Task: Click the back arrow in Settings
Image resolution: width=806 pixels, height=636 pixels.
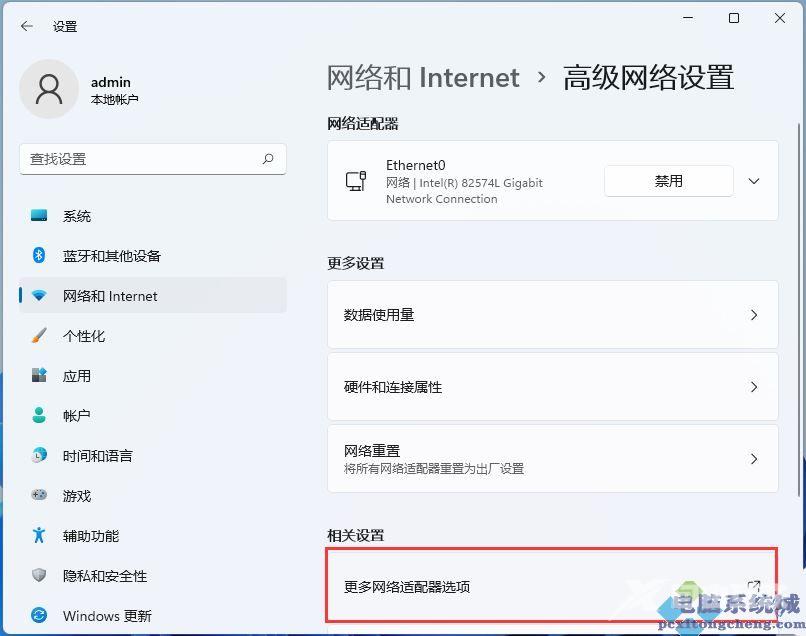Action: point(27,27)
